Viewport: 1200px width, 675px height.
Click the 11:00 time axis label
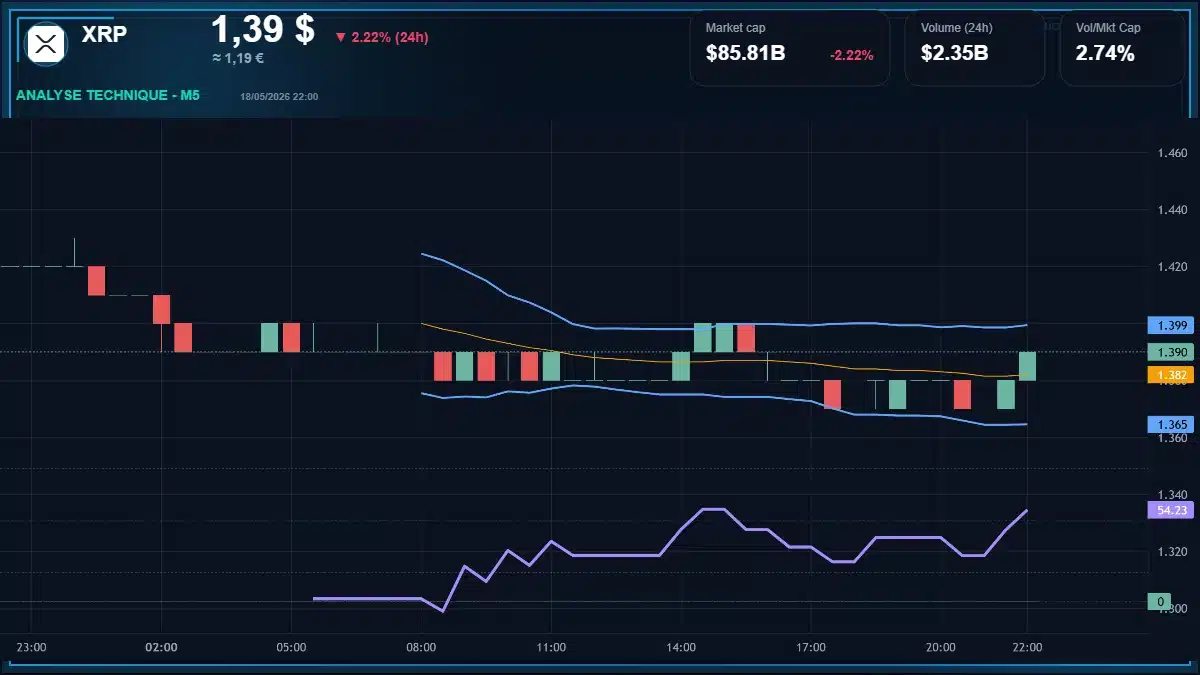(551, 647)
